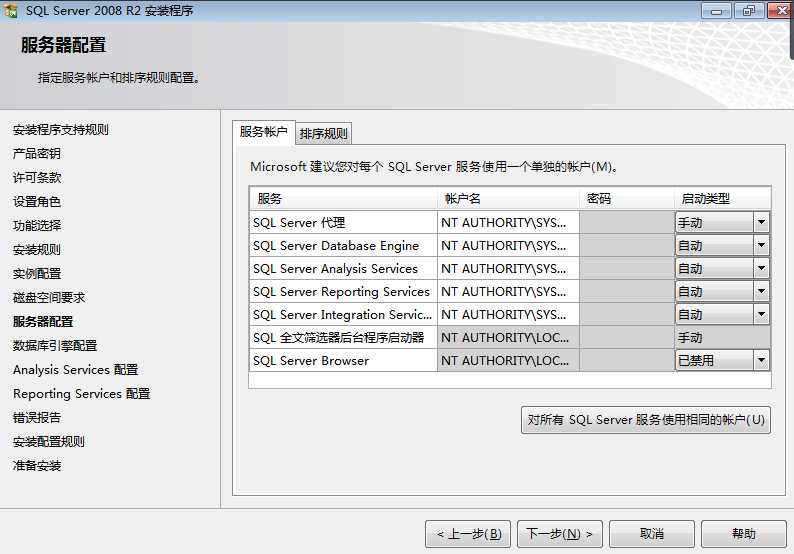This screenshot has width=794, height=554.
Task: Click account name cell for SQL Server Database Engine
Action: click(x=508, y=246)
